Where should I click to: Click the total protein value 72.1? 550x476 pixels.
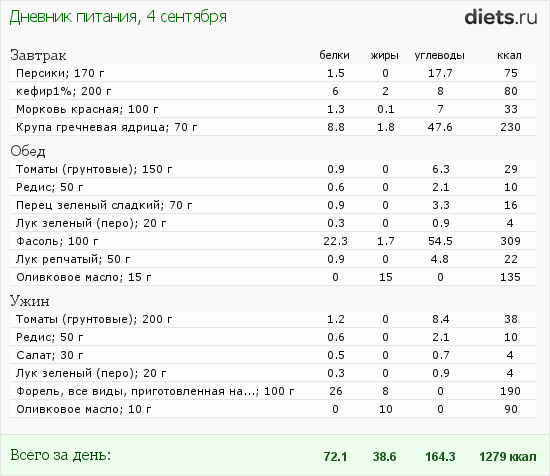tap(335, 457)
